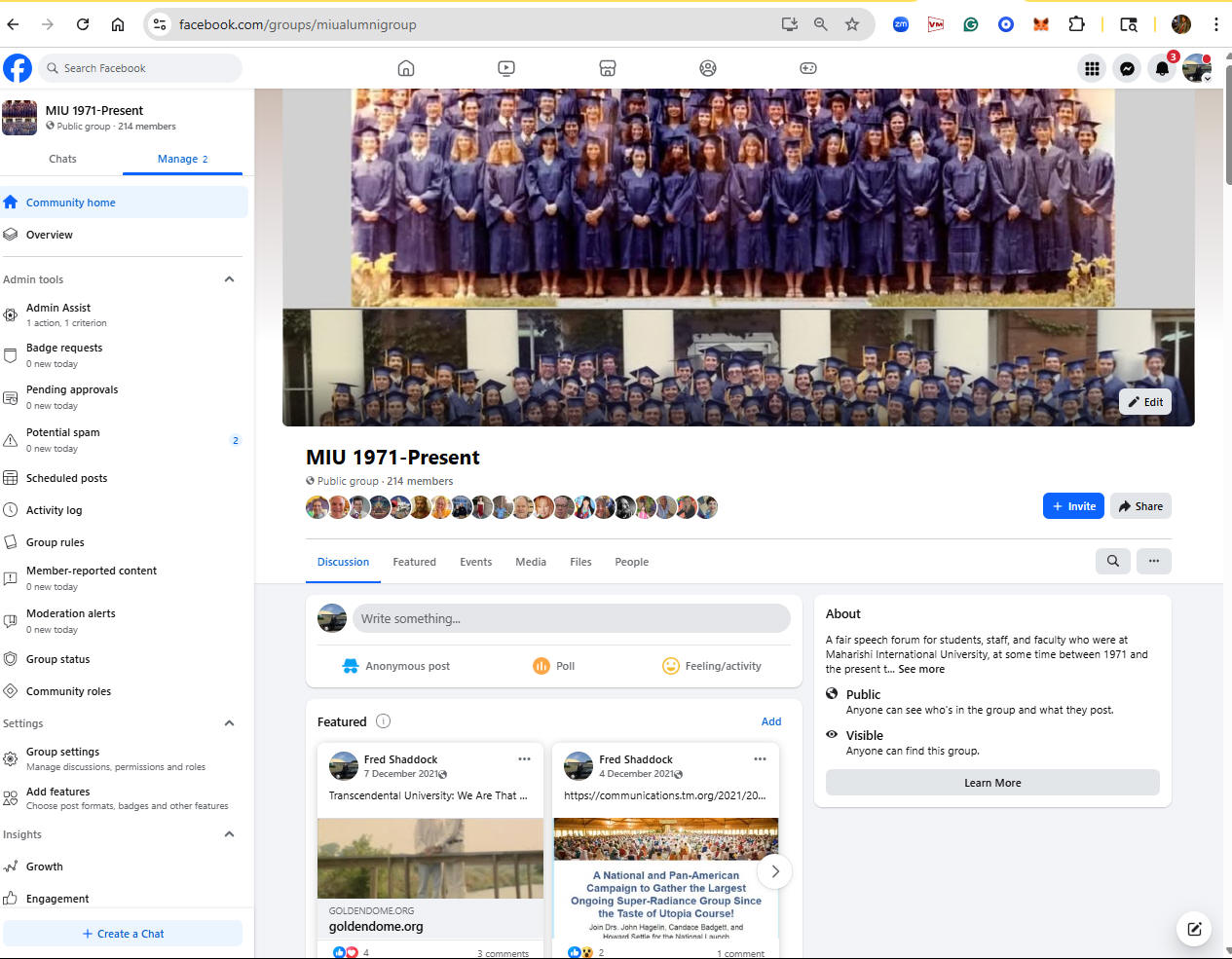Click the browser home icon
Image resolution: width=1232 pixels, height=959 pixels.
(118, 24)
